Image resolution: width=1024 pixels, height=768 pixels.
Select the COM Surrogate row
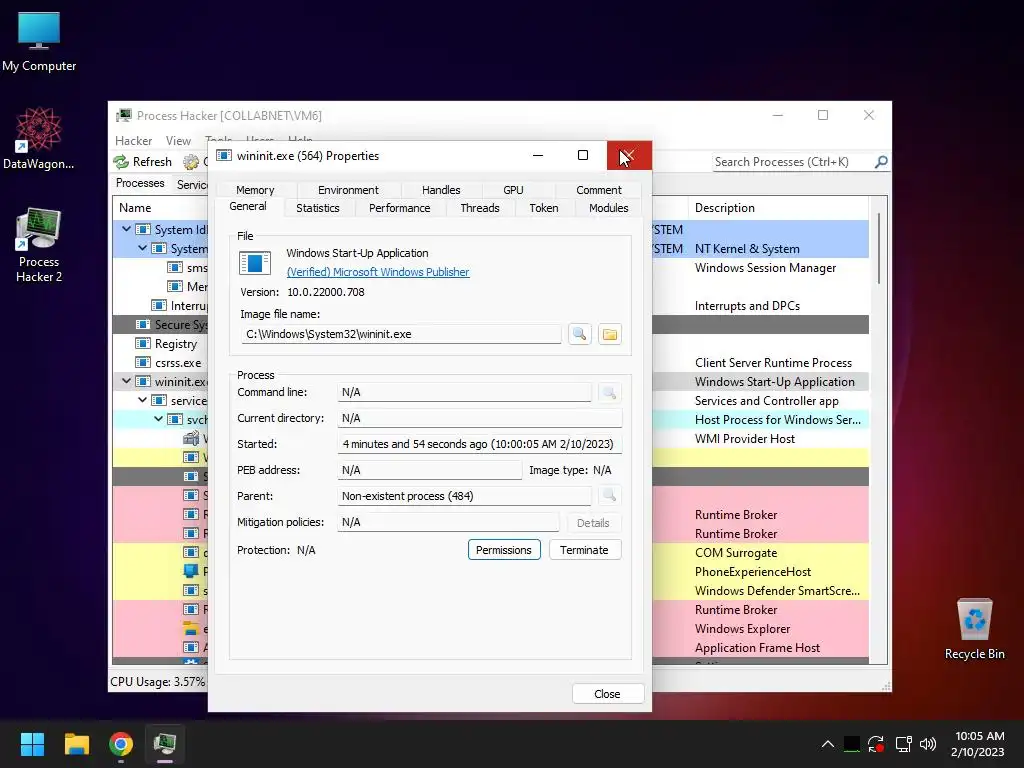coord(735,553)
